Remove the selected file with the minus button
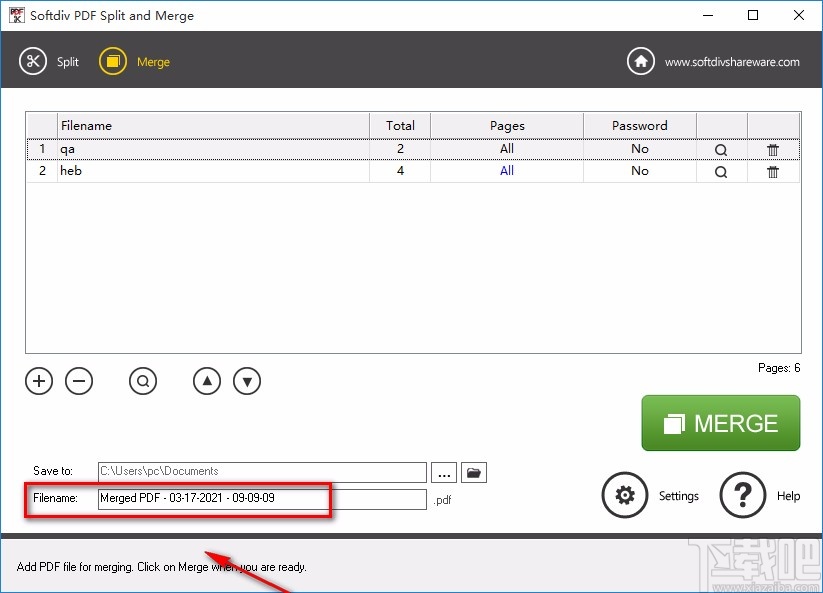Viewport: 823px width, 593px height. [79, 381]
